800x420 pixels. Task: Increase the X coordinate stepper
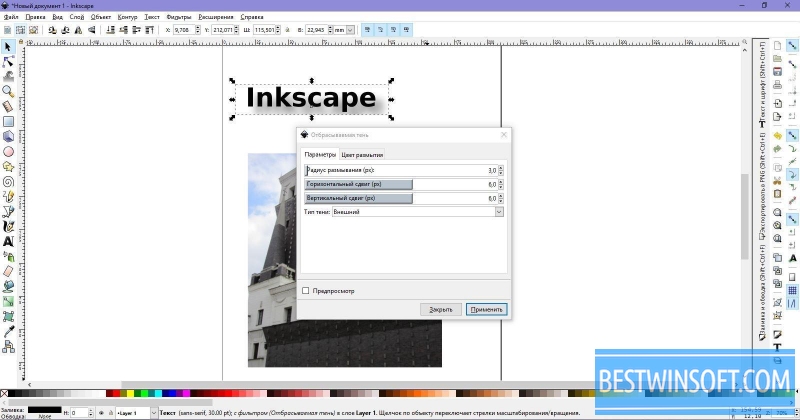(x=198, y=28)
